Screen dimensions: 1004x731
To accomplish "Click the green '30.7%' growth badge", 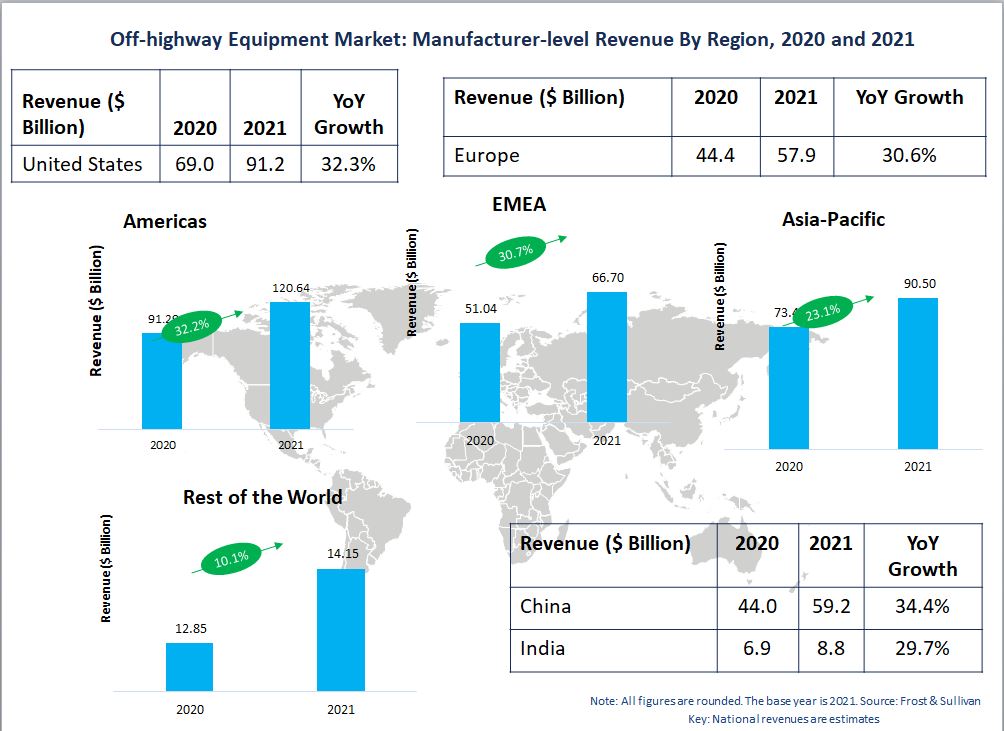I will (515, 252).
